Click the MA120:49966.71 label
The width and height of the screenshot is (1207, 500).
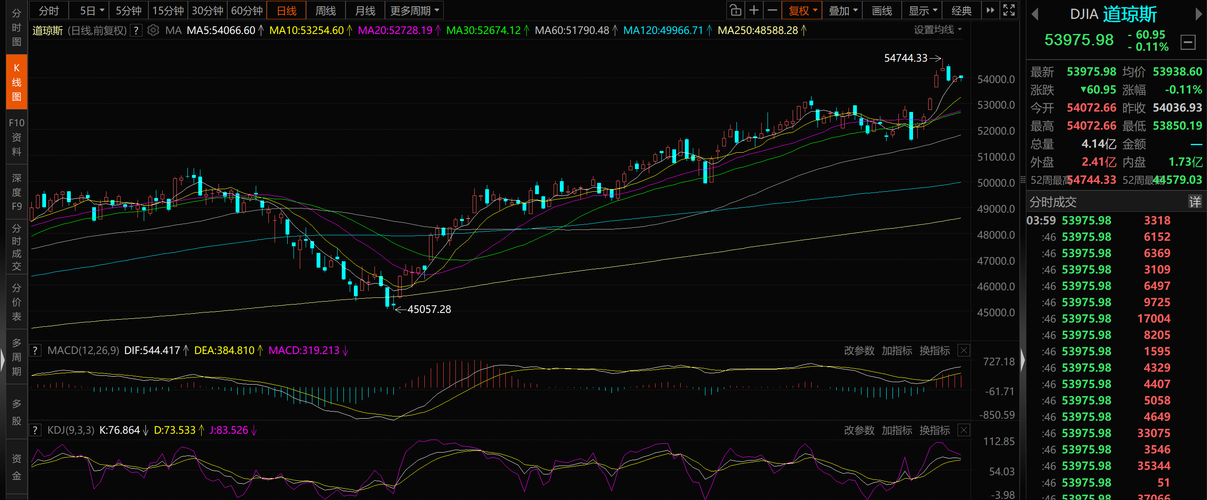tap(664, 30)
